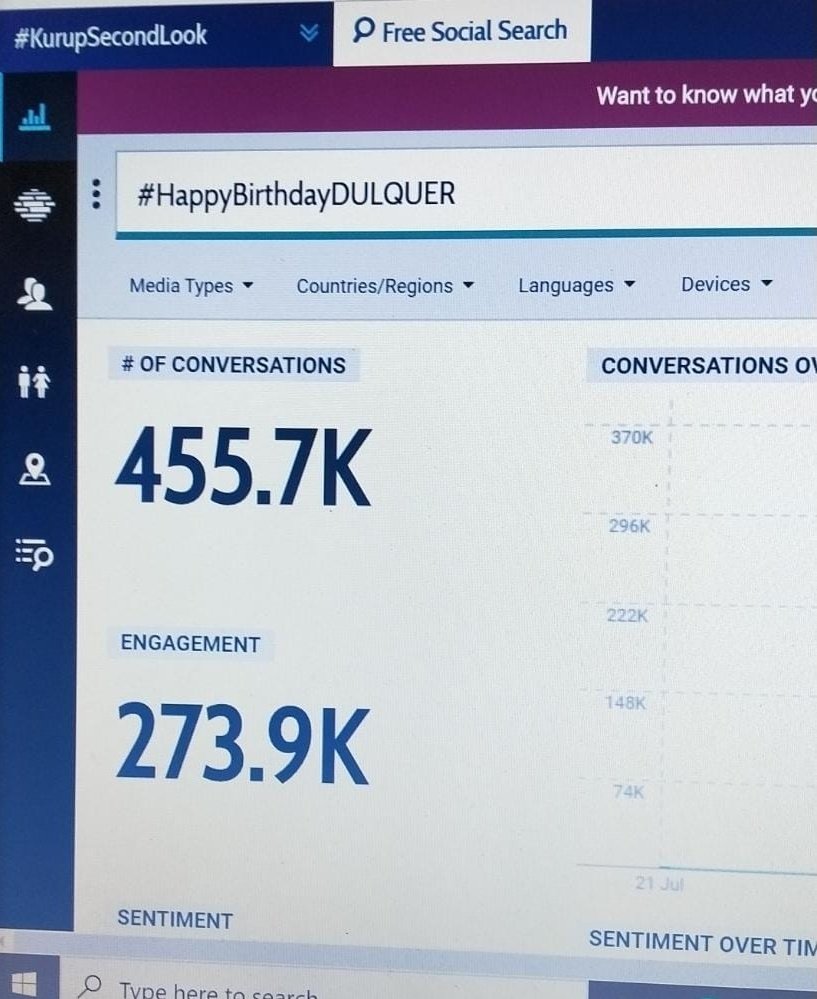
Task: Click the 21 Jul date label
Action: [659, 884]
